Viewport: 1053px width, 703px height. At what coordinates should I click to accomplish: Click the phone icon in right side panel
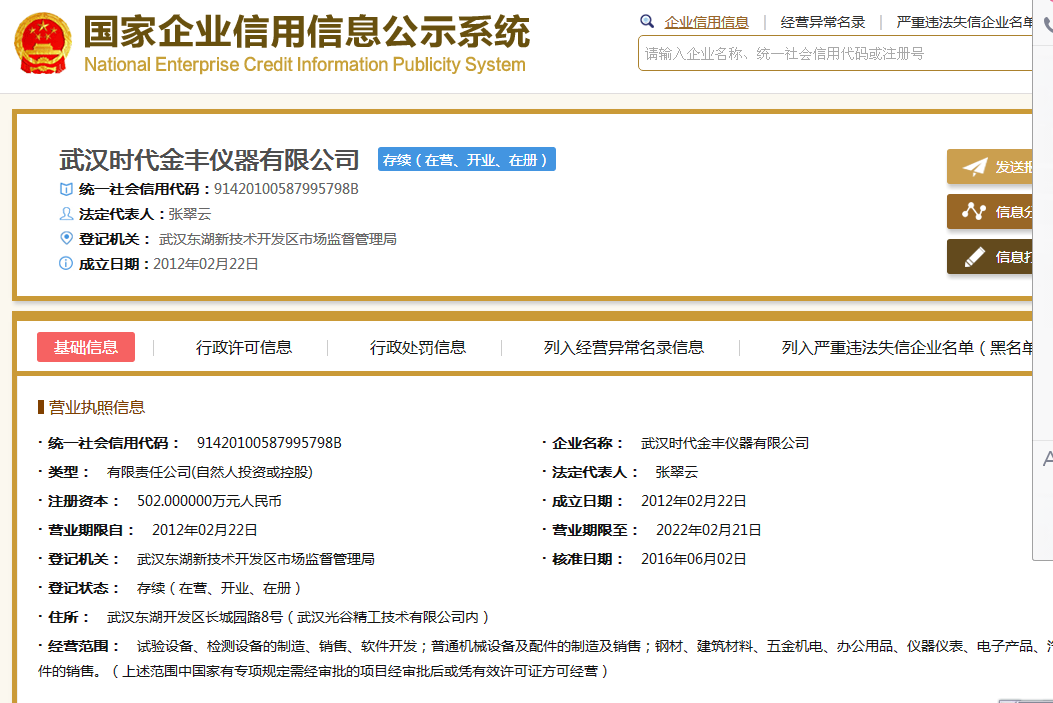click(1047, 26)
